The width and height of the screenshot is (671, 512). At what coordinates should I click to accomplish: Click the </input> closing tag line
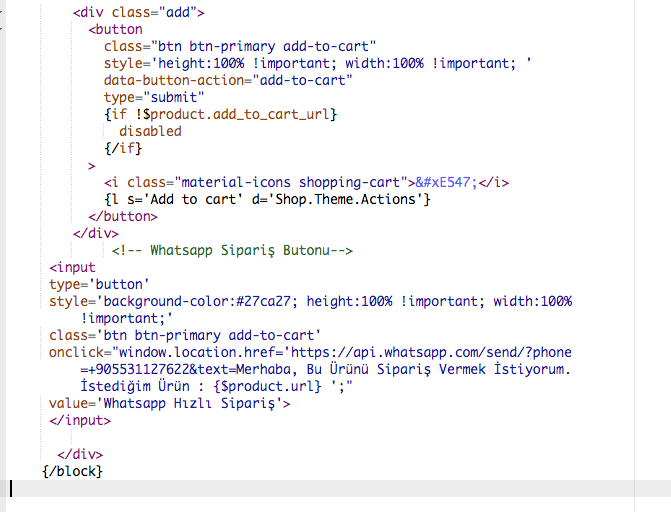tap(80, 420)
